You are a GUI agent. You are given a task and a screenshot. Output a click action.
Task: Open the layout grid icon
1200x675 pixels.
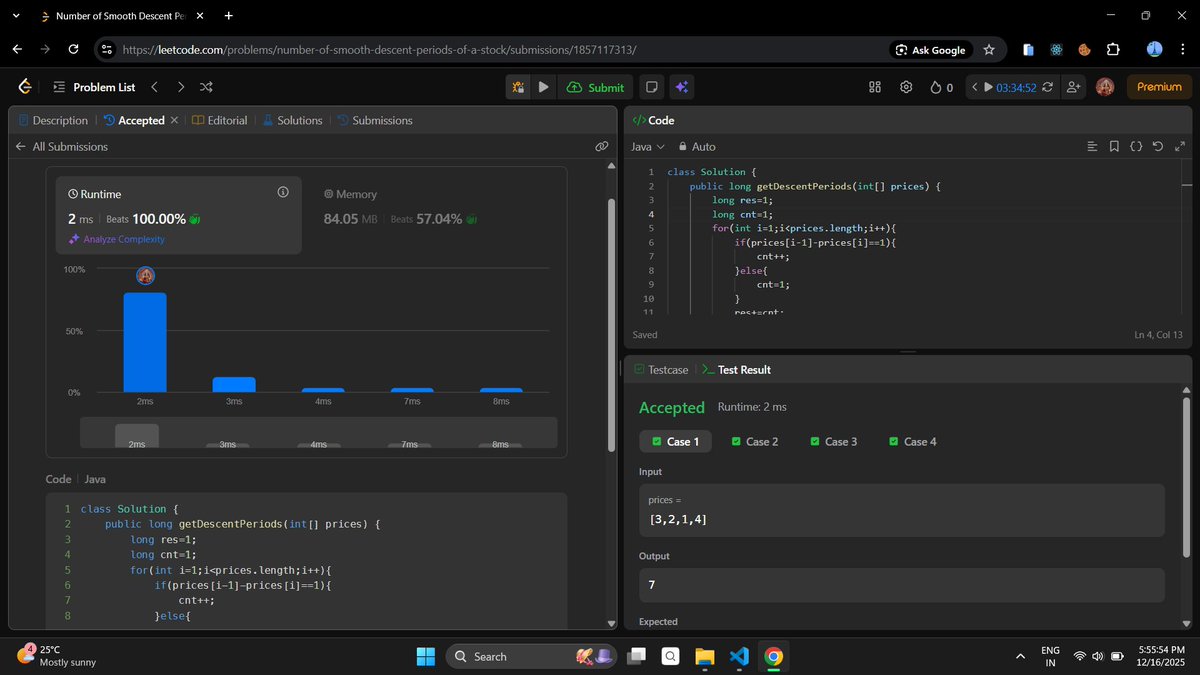[874, 87]
